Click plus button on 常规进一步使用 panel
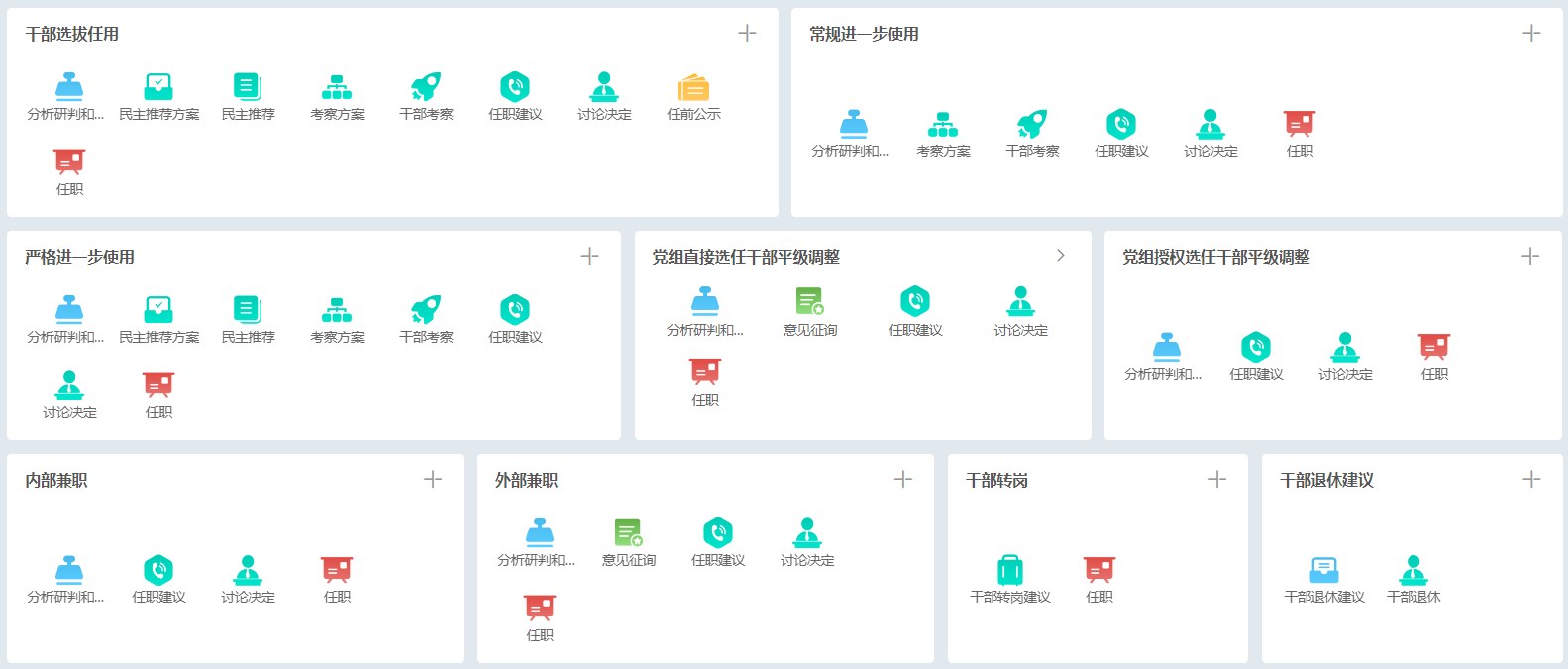 click(1531, 33)
